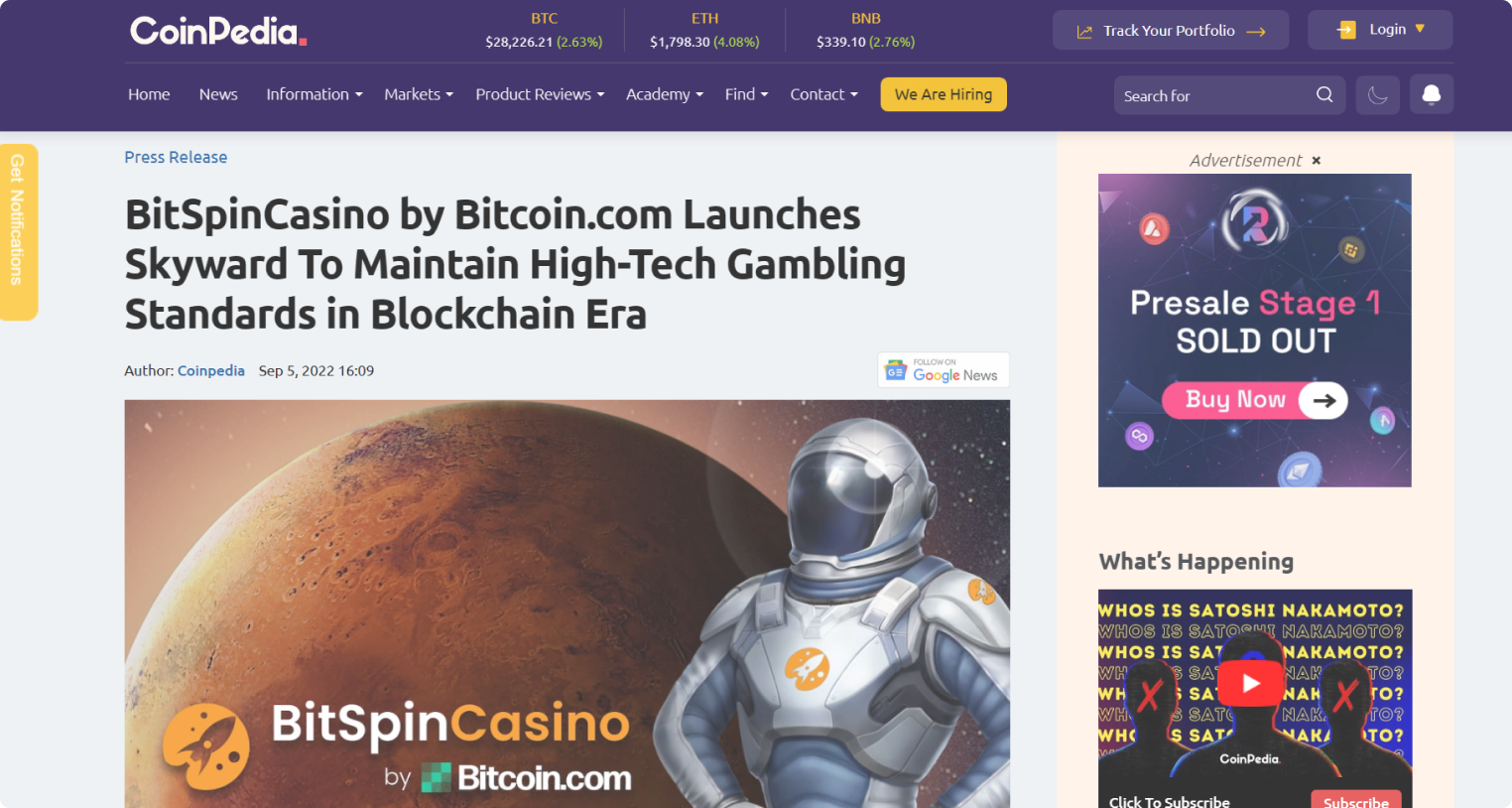Expand the Information dropdown menu
This screenshot has width=1512, height=808.
pyautogui.click(x=315, y=94)
